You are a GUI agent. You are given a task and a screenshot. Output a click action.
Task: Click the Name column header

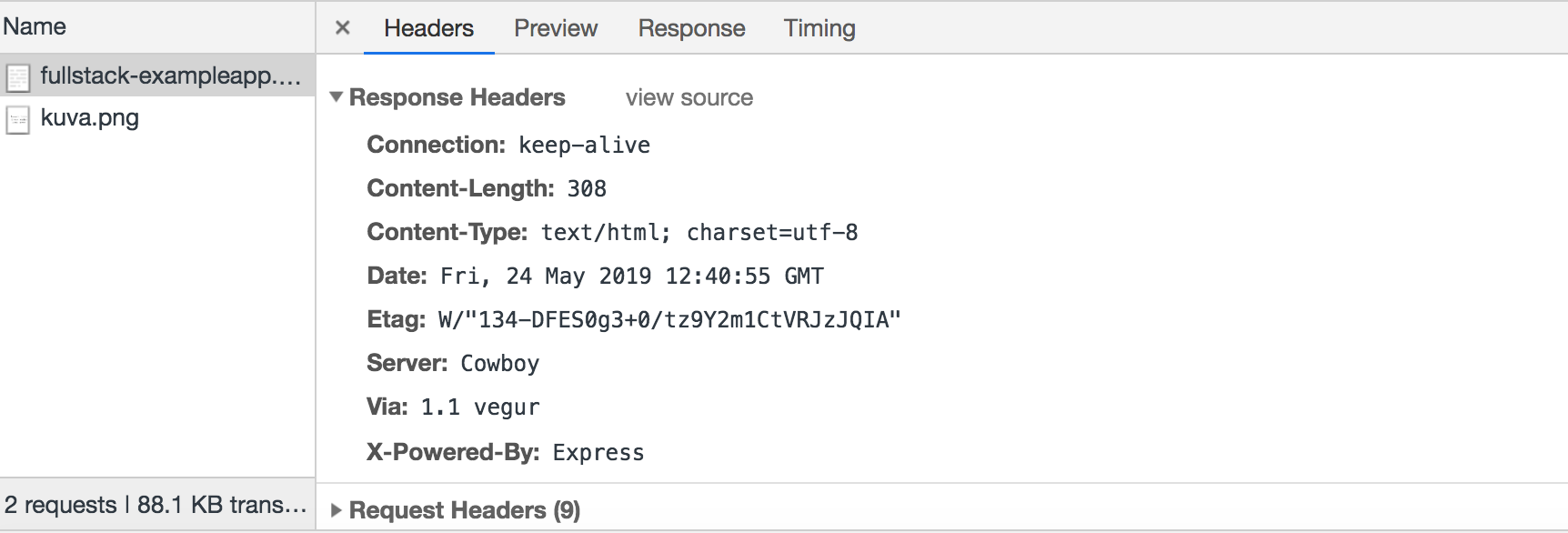(35, 26)
